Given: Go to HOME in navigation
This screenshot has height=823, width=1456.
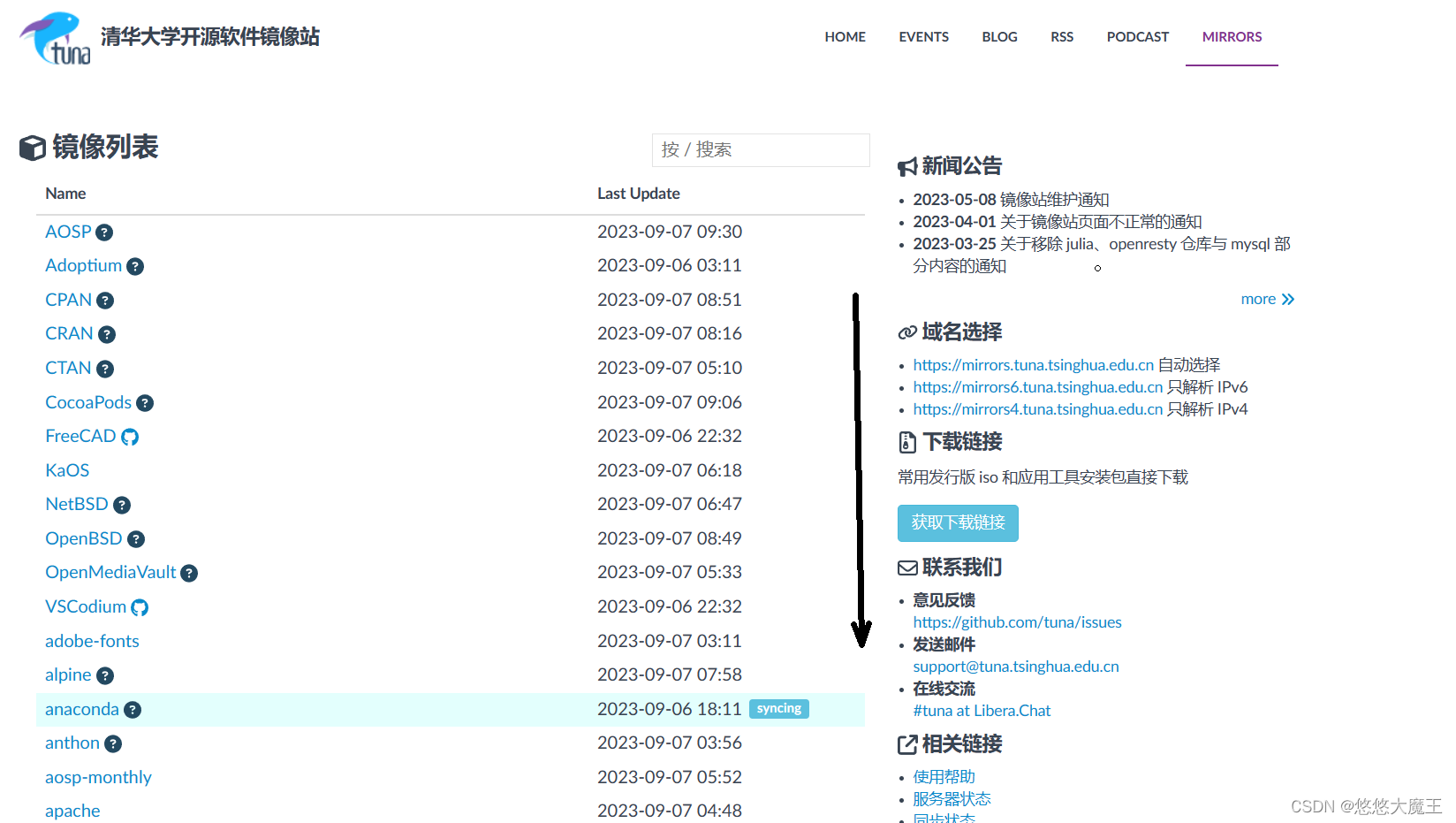Looking at the screenshot, I should click(846, 37).
